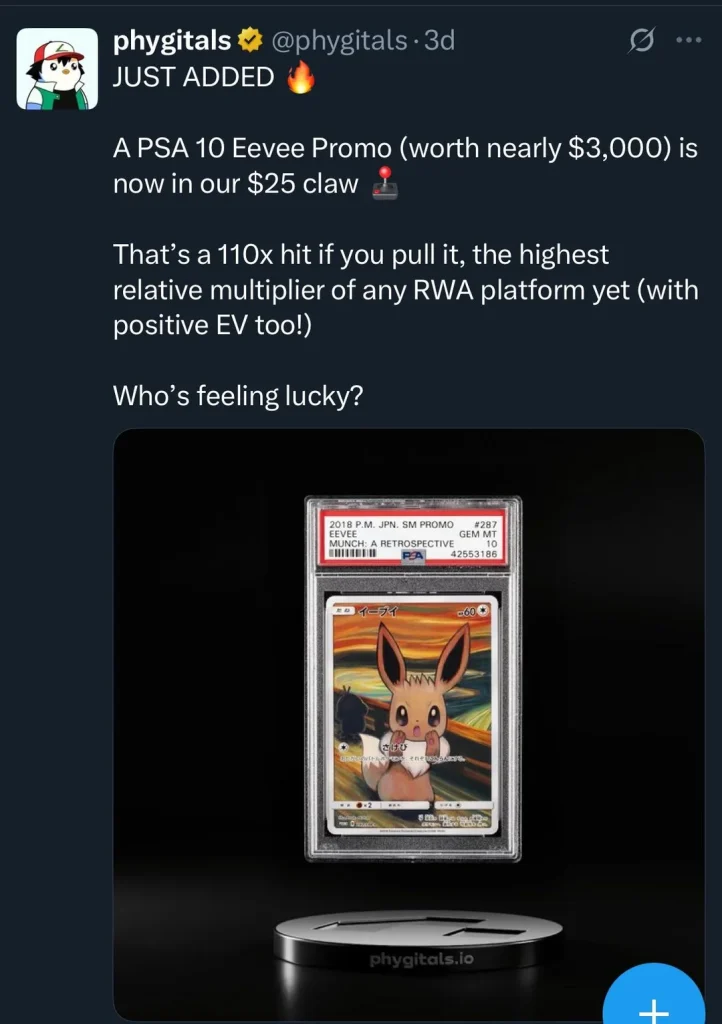Image resolution: width=722 pixels, height=1024 pixels.
Task: Click the fire emoji after JUST ADDED
Action: coord(301,78)
